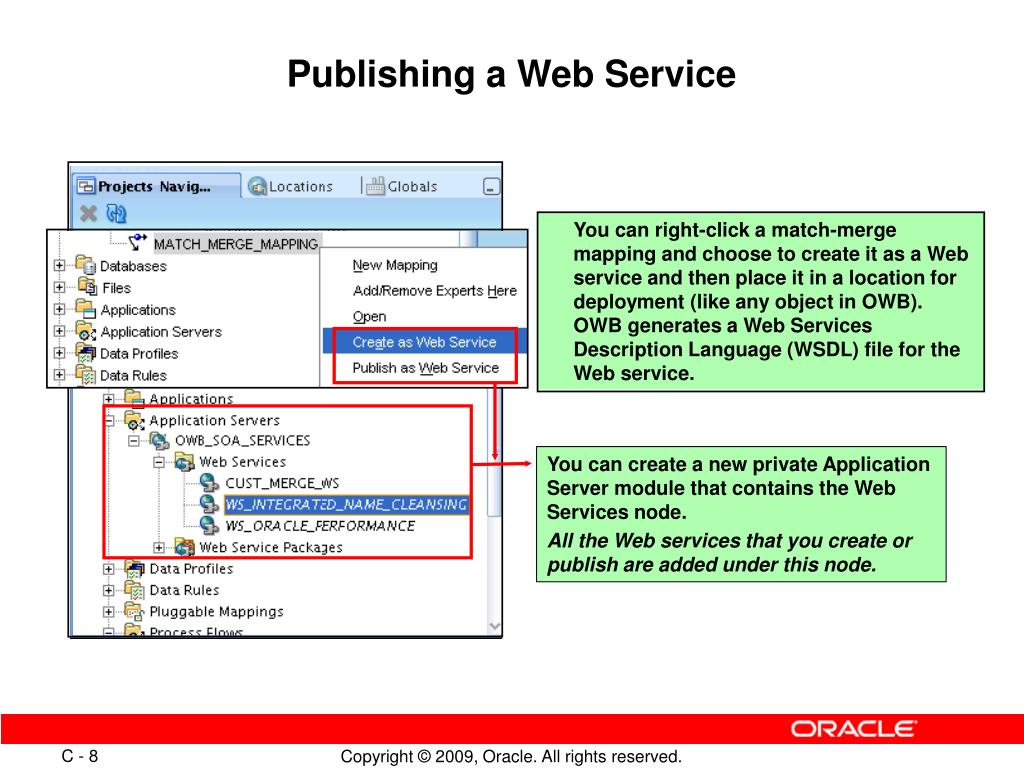
Task: Click the Projects Navigator tab icon
Action: click(86, 187)
